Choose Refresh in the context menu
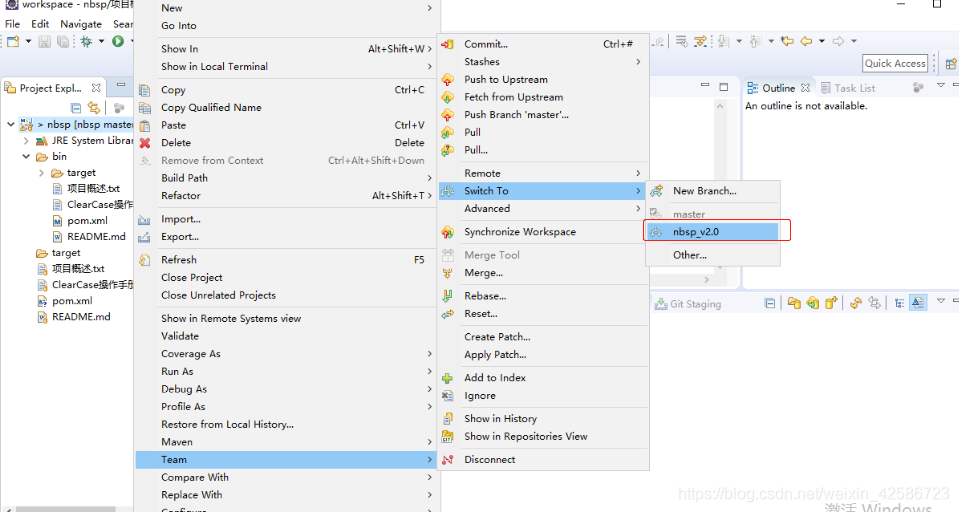Viewport: 959px width, 512px height. 286,260
